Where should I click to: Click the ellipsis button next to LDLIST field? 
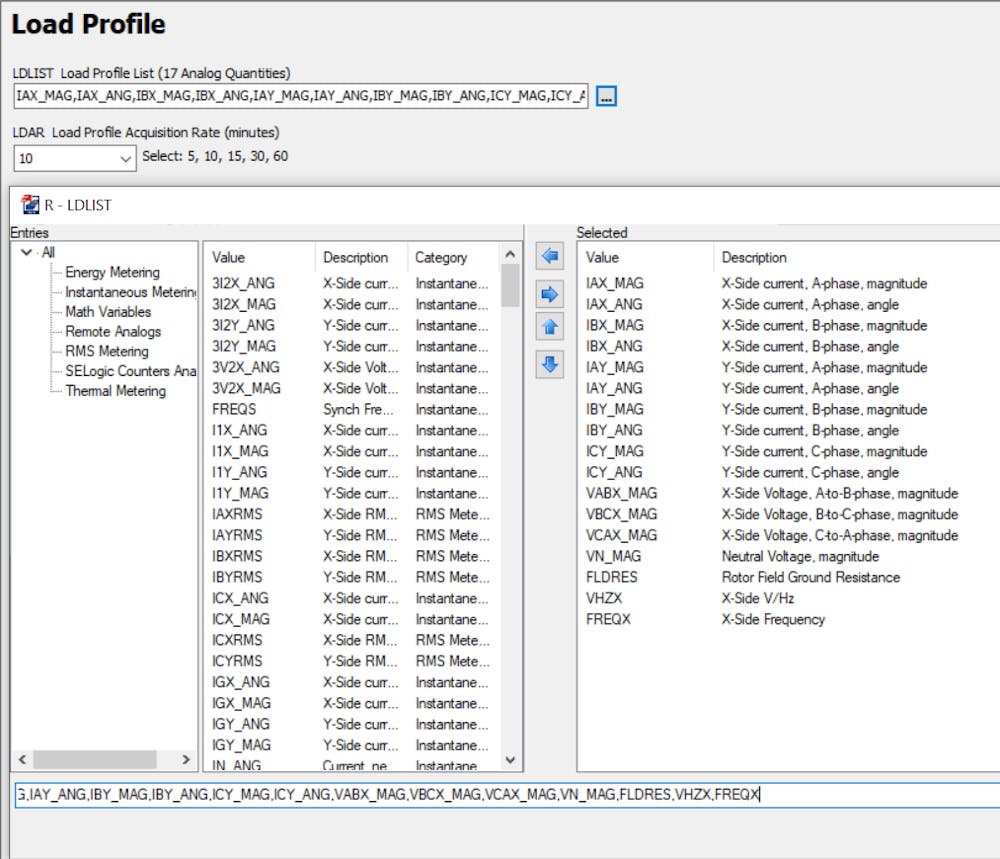tap(606, 96)
